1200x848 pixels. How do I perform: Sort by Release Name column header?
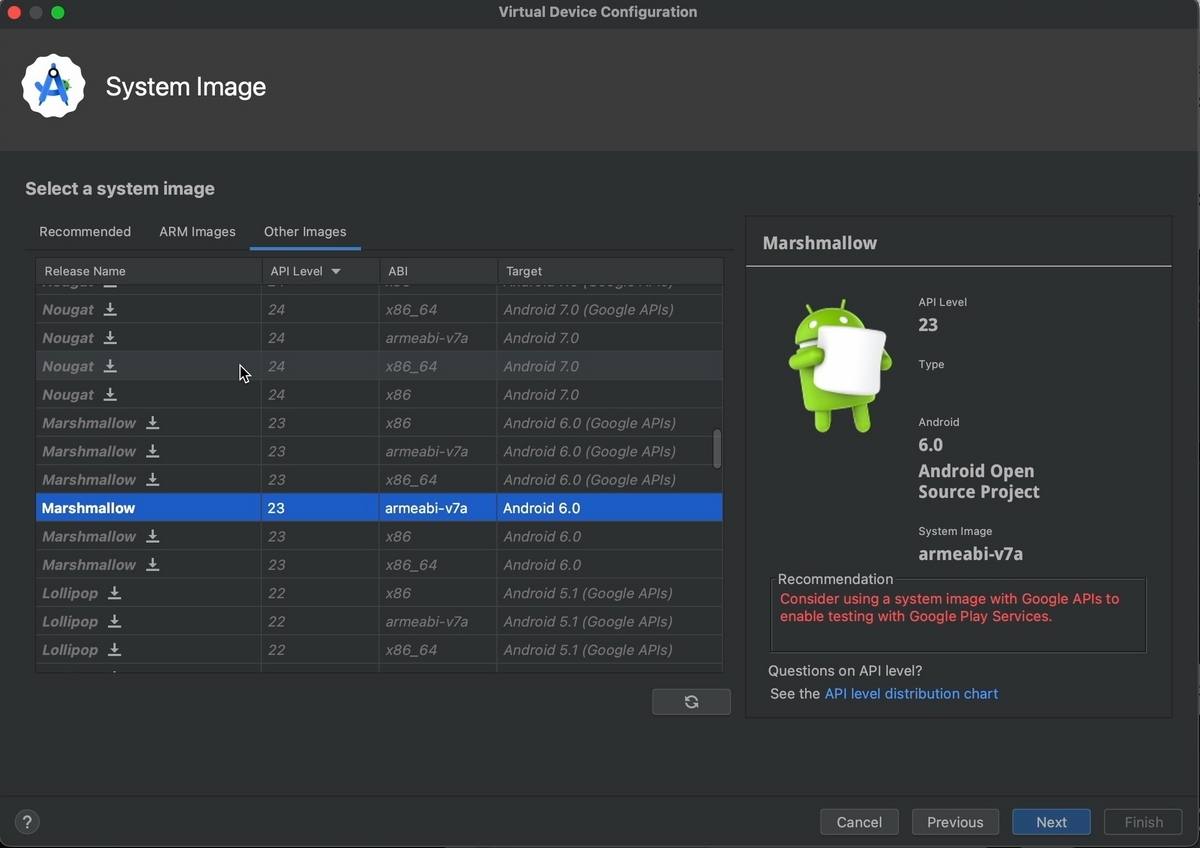tap(149, 271)
